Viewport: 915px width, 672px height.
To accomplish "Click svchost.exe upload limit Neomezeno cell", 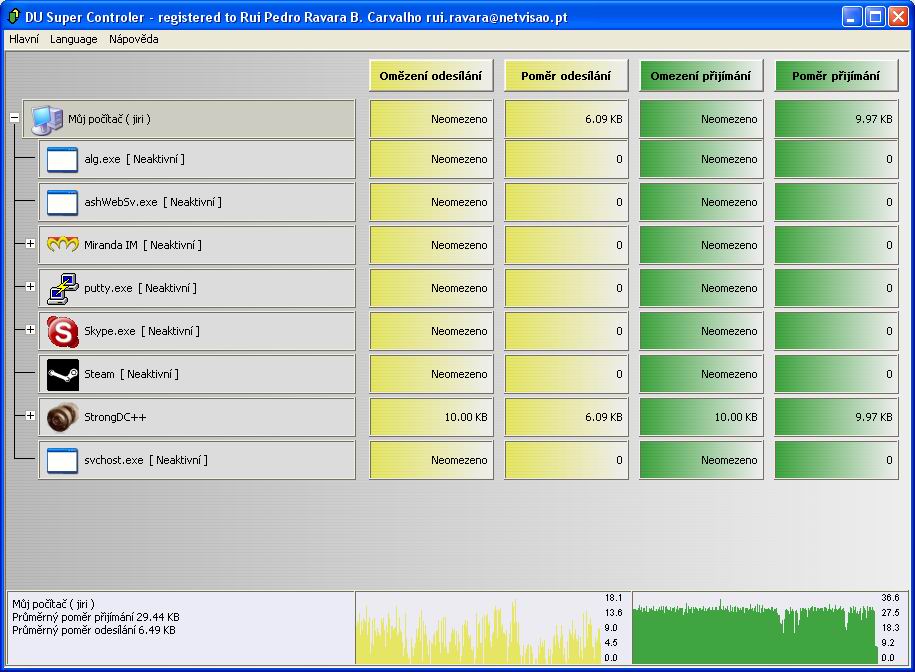I will tap(431, 460).
